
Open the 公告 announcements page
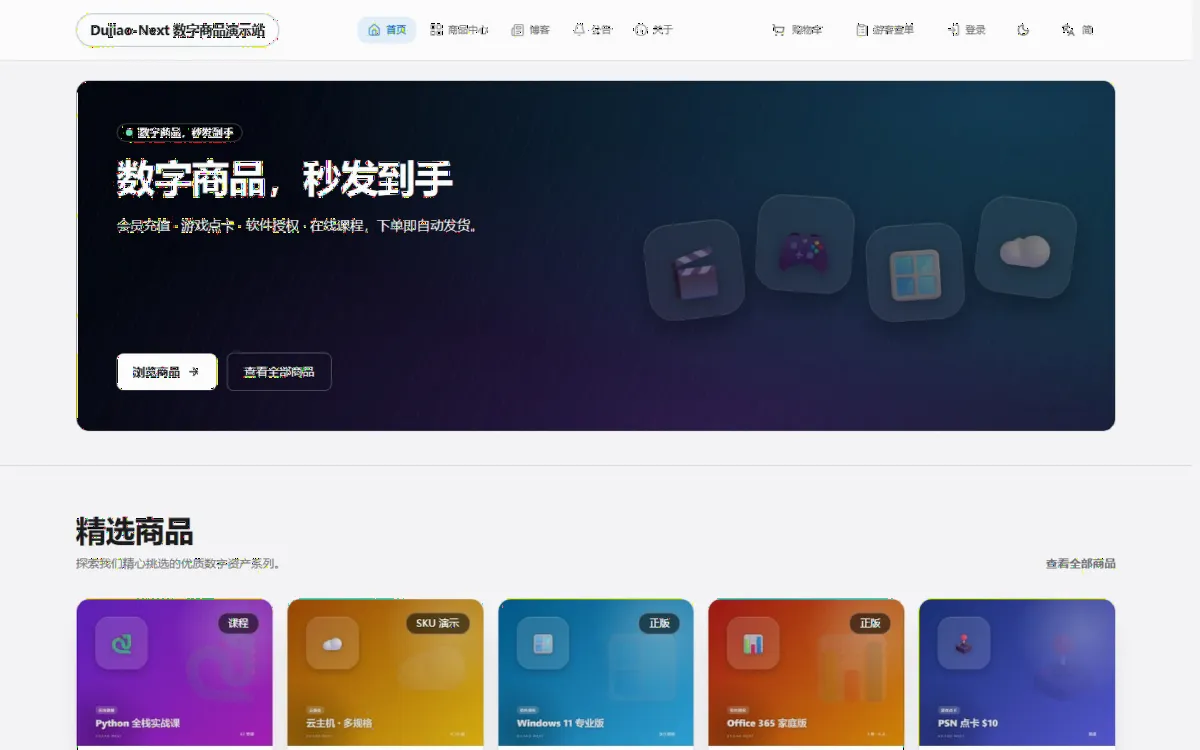click(593, 30)
